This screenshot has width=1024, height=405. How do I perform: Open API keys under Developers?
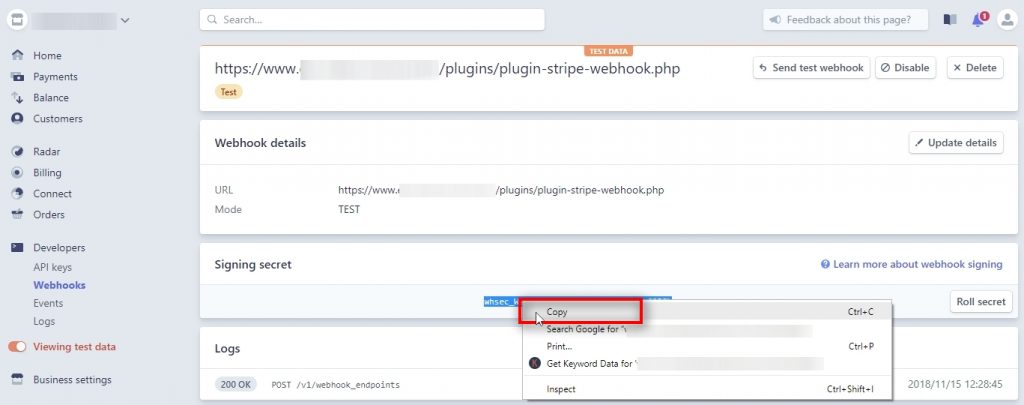(54, 268)
